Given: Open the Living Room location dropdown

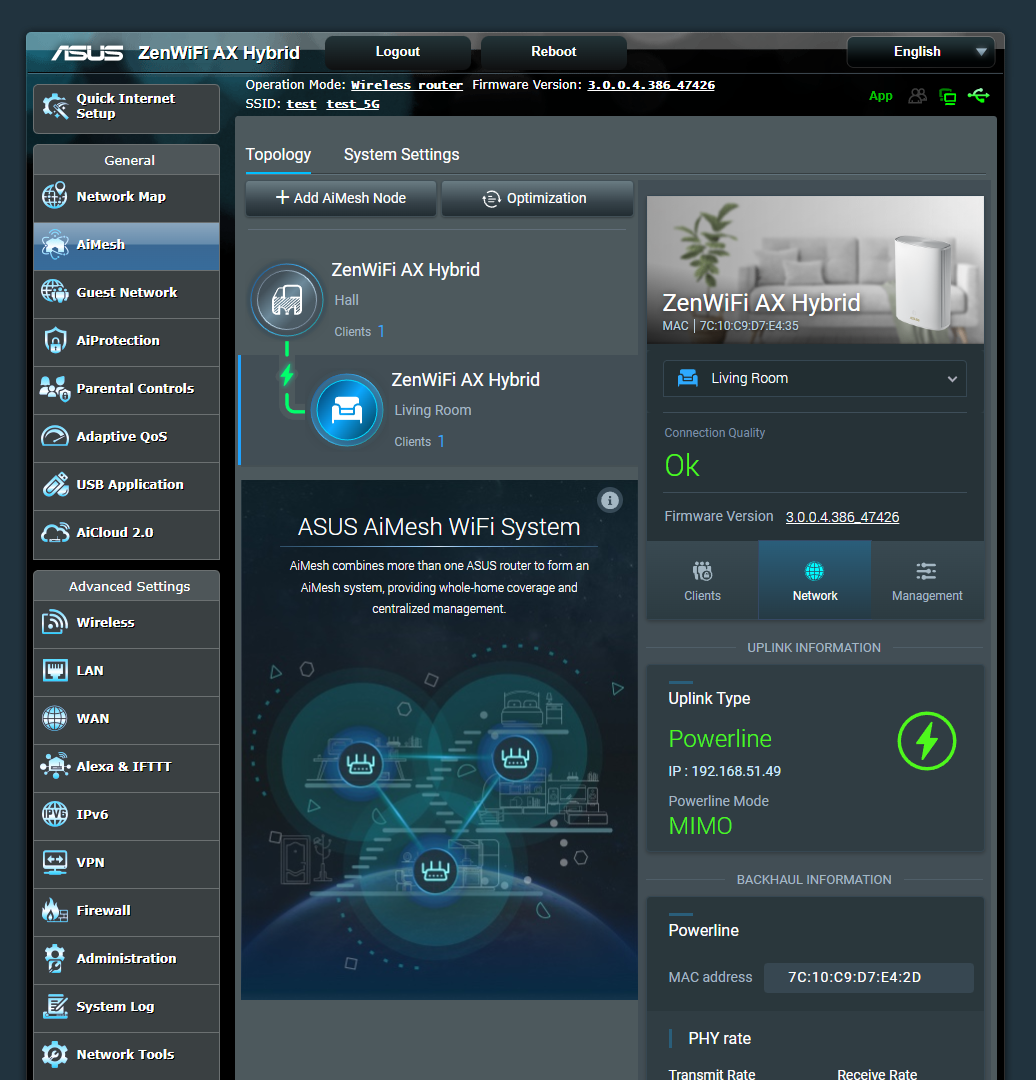Looking at the screenshot, I should pos(814,379).
